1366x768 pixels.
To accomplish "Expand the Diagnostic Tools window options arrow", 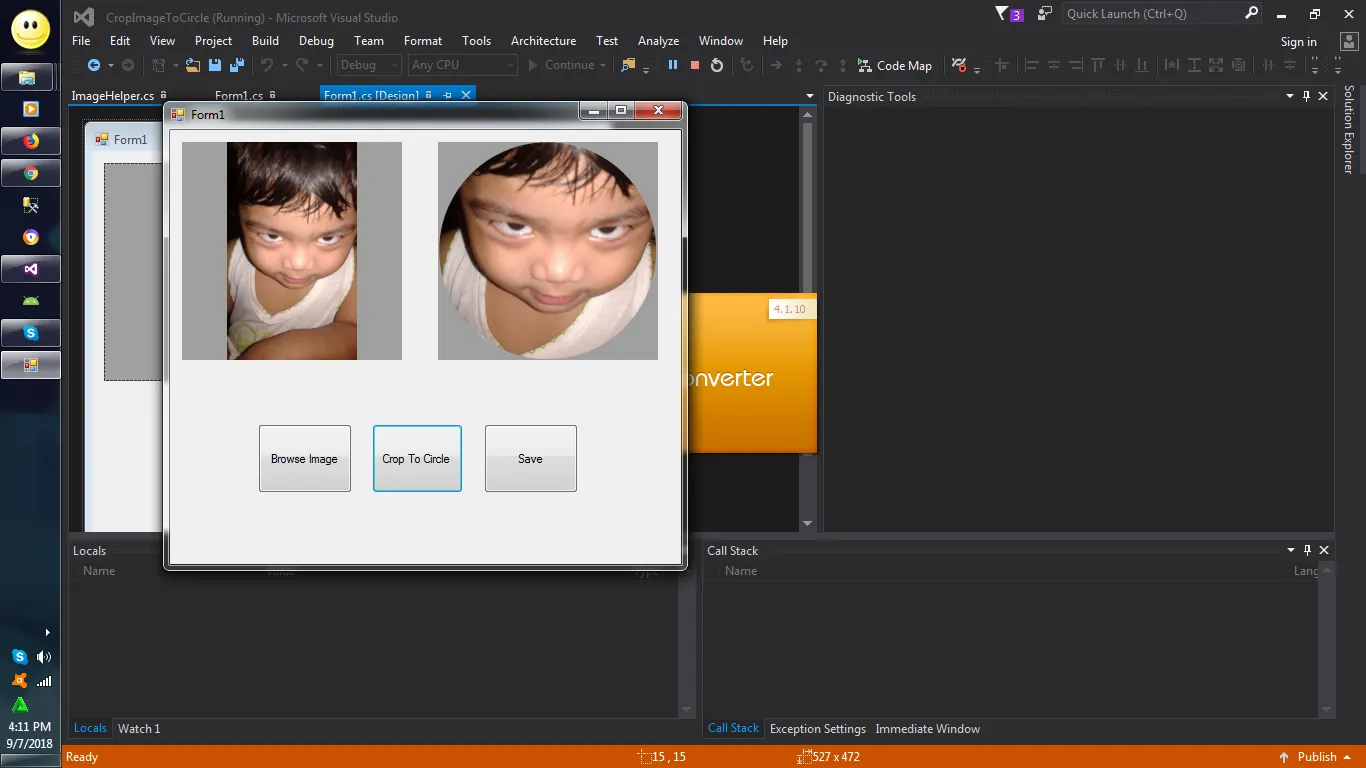I will pos(1289,97).
